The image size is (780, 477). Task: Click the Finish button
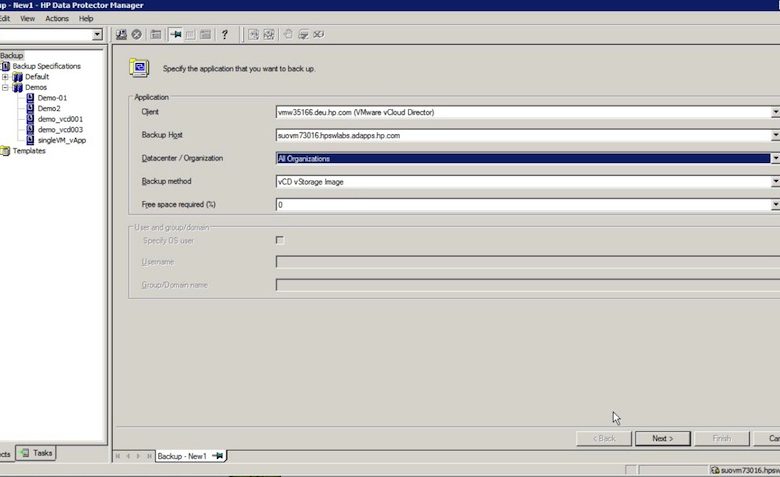coord(722,438)
